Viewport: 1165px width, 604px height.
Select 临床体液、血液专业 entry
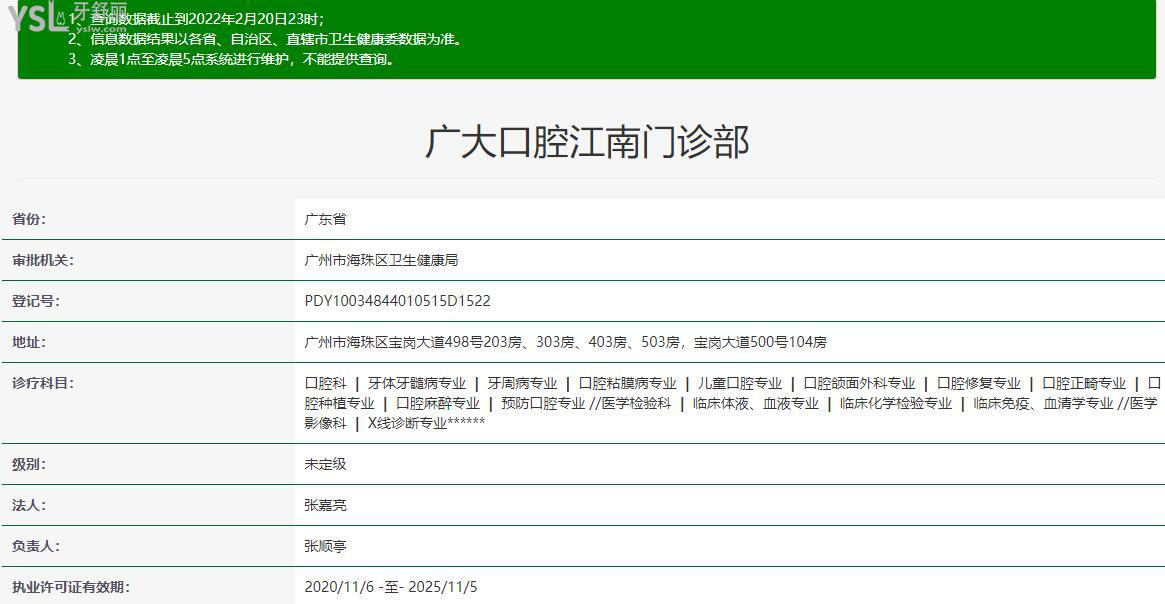click(756, 403)
